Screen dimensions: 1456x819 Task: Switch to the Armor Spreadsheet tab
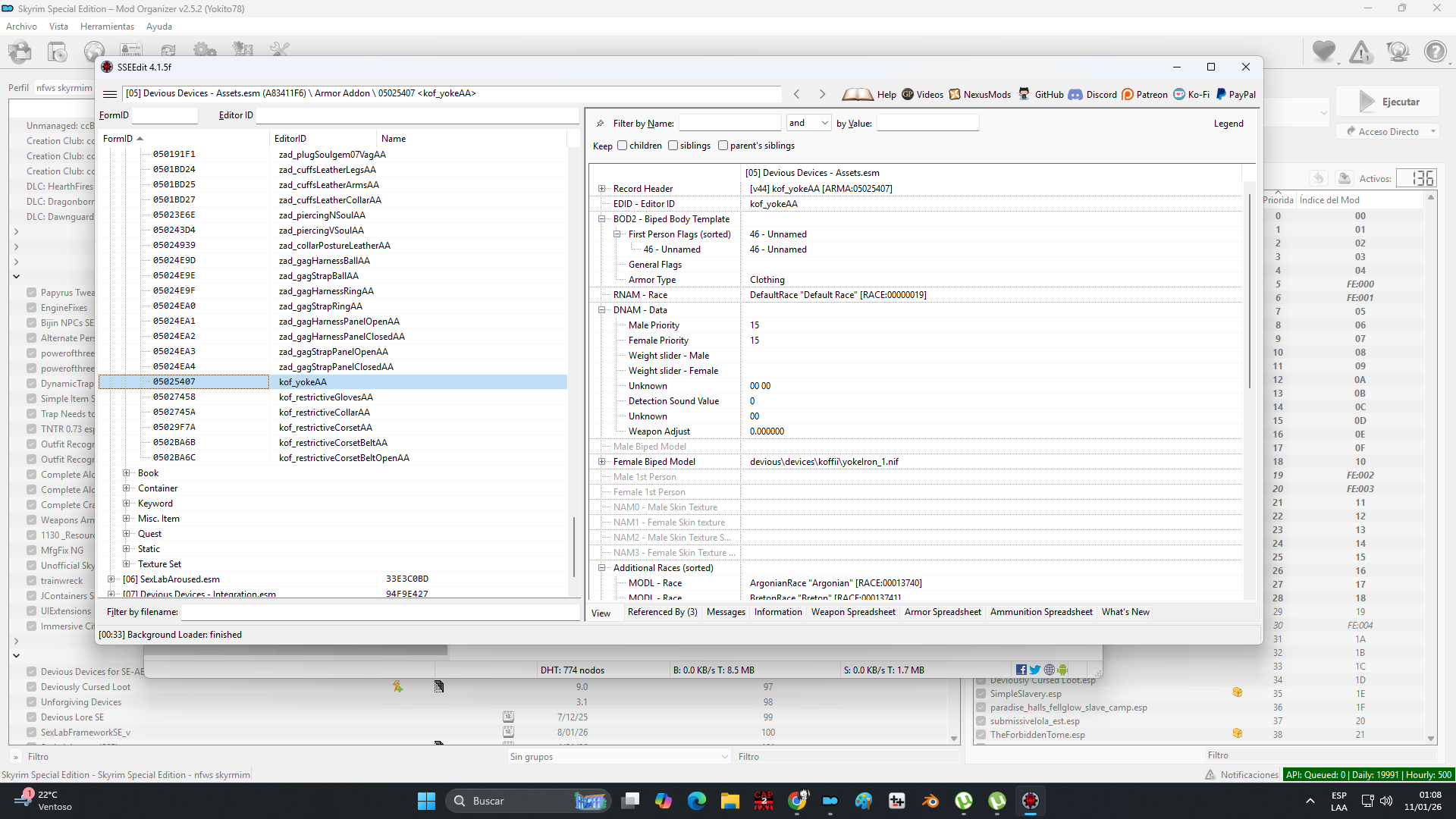point(943,613)
